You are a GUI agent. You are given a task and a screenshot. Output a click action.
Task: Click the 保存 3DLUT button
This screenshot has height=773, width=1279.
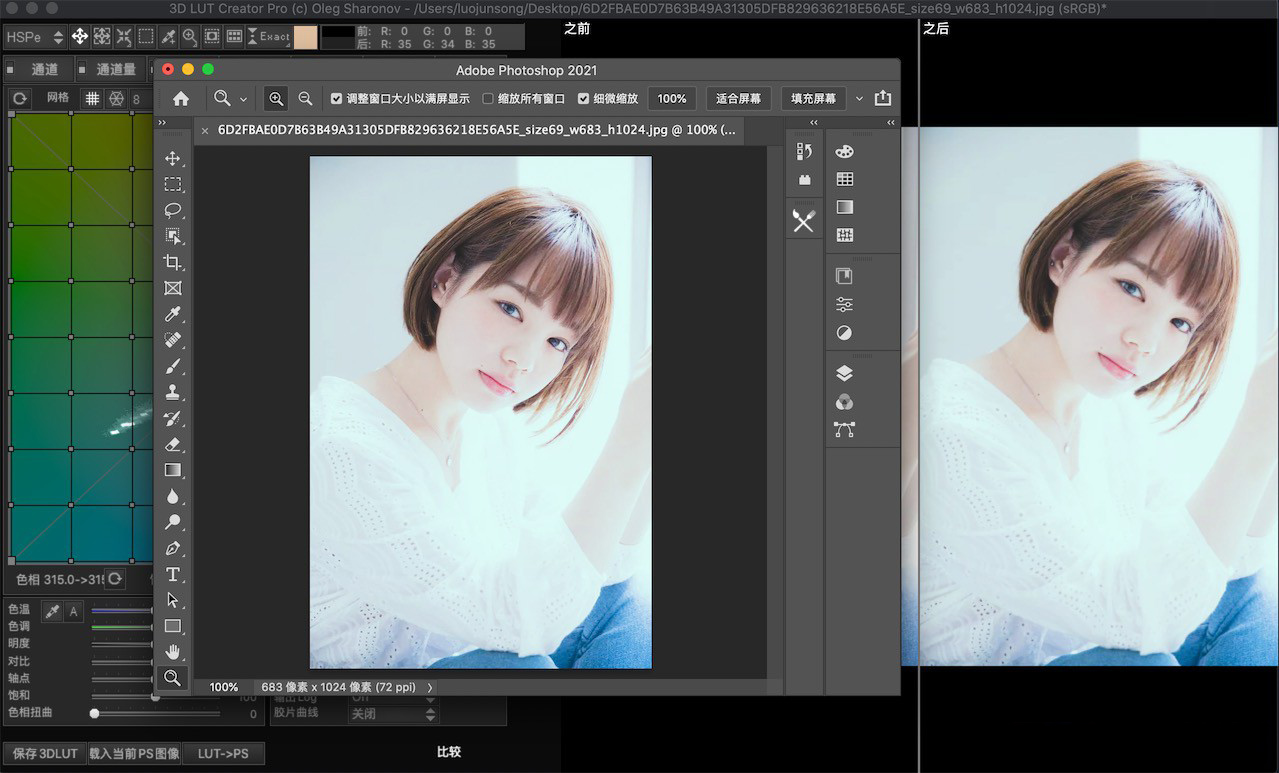pos(43,753)
